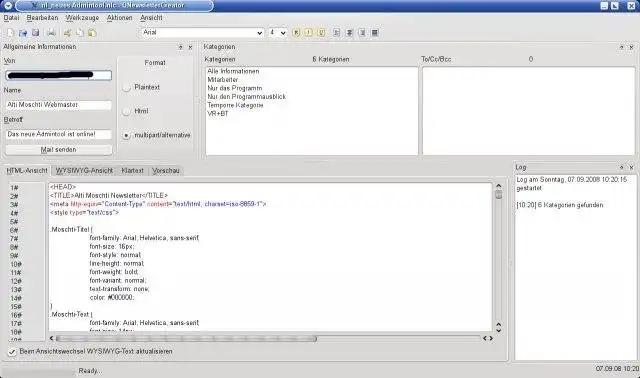Image resolution: width=640 pixels, height=378 pixels.
Task: Click the empty To/Cc/Bcc recipients list
Action: pos(529,111)
